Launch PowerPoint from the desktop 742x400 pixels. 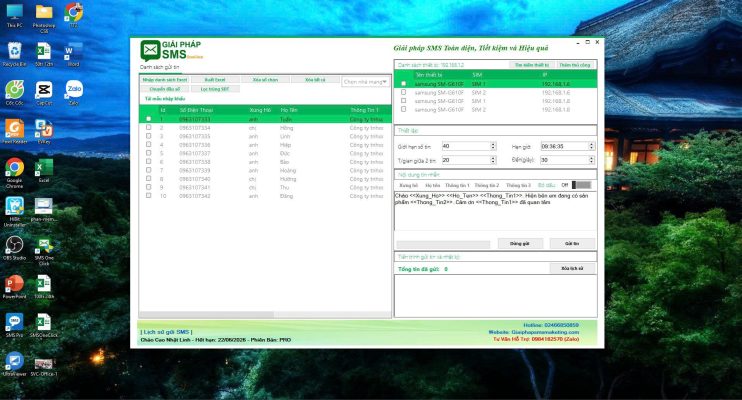14,283
